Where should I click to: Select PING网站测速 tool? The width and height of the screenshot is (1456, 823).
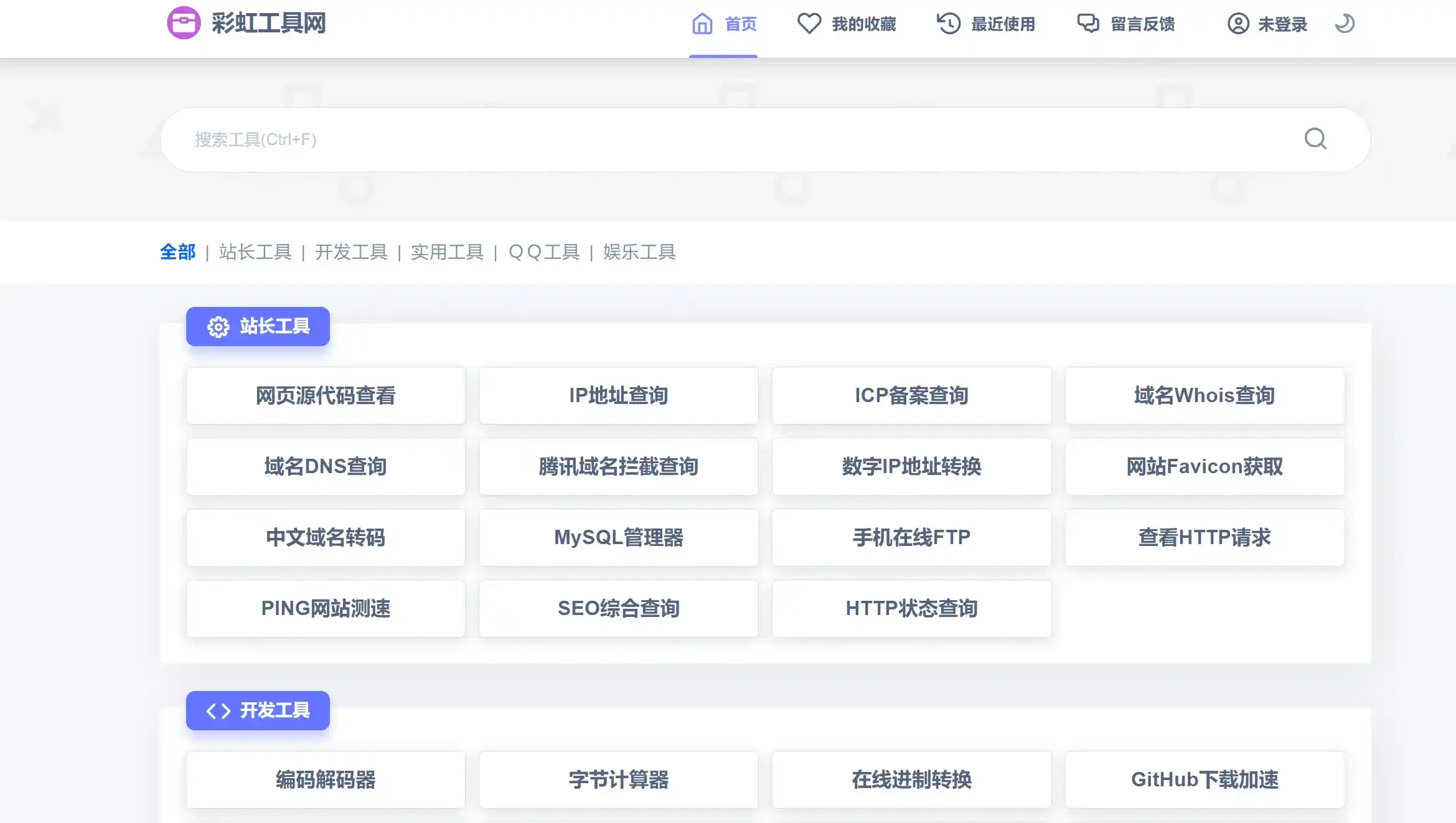point(325,608)
